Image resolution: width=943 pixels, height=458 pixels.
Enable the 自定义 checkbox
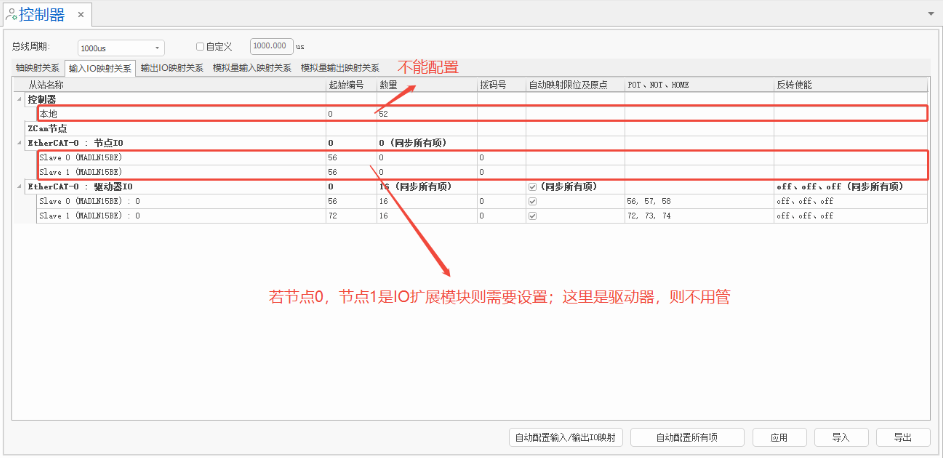point(200,46)
